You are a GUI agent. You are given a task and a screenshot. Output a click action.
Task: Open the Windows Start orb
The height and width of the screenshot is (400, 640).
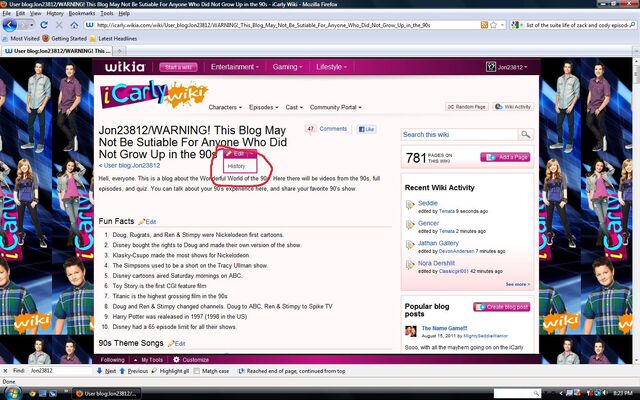[12, 393]
